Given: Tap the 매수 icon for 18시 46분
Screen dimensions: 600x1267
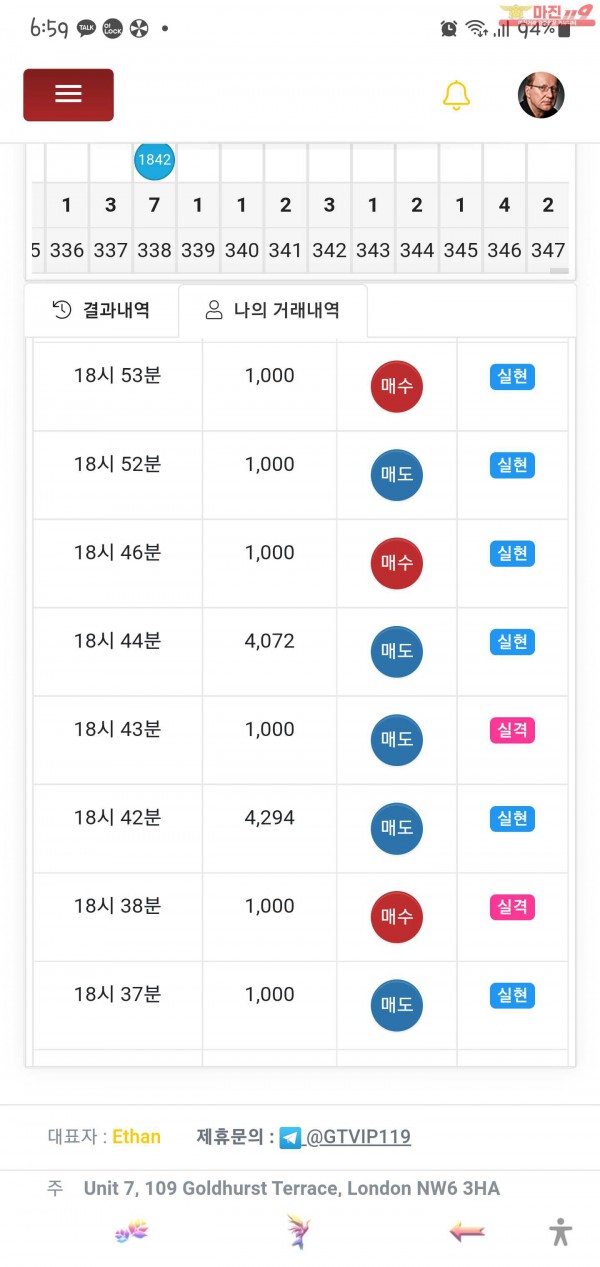Looking at the screenshot, I should pyautogui.click(x=397, y=563).
